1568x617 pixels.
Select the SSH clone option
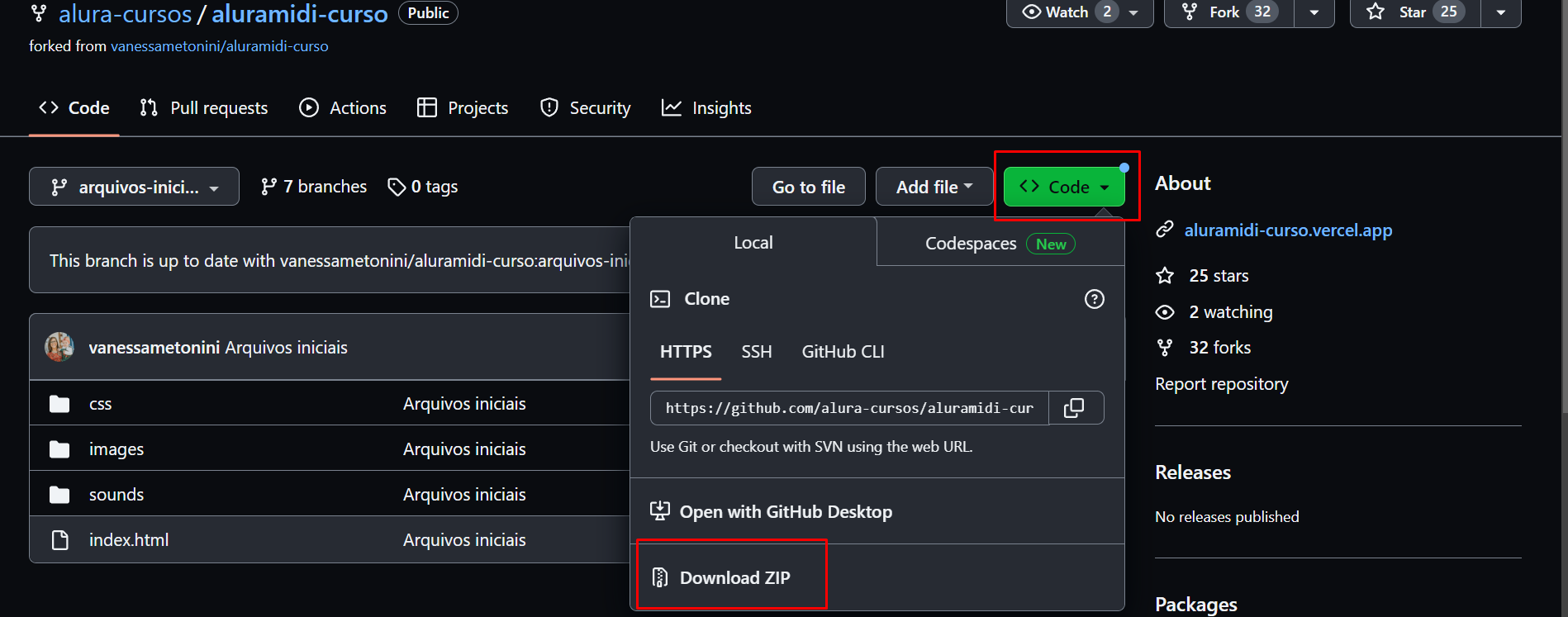coord(757,352)
